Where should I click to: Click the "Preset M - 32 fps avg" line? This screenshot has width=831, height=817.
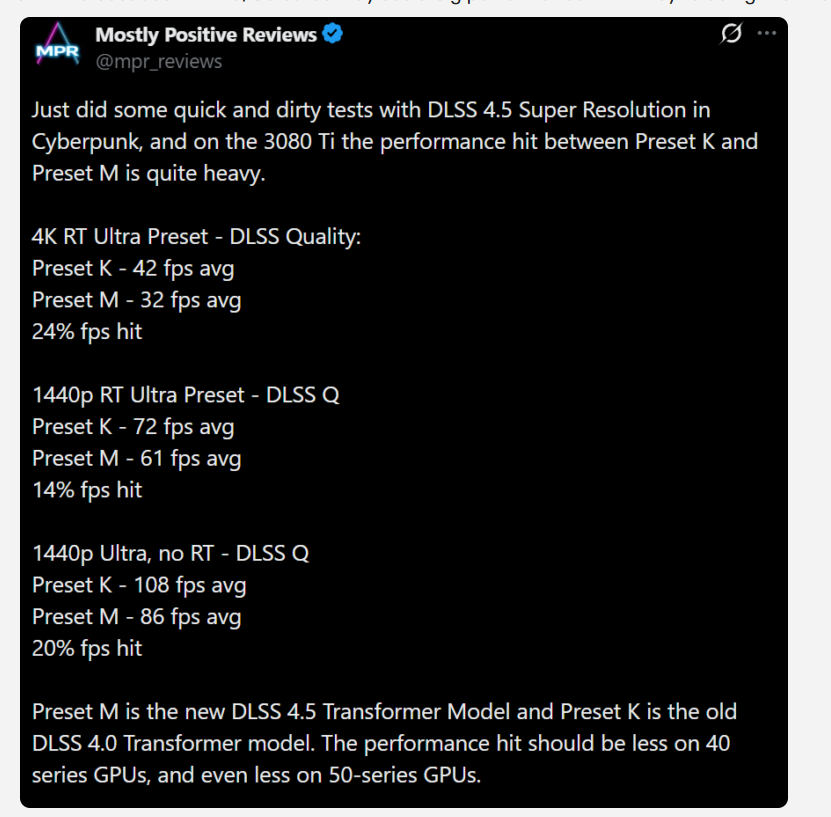(136, 300)
